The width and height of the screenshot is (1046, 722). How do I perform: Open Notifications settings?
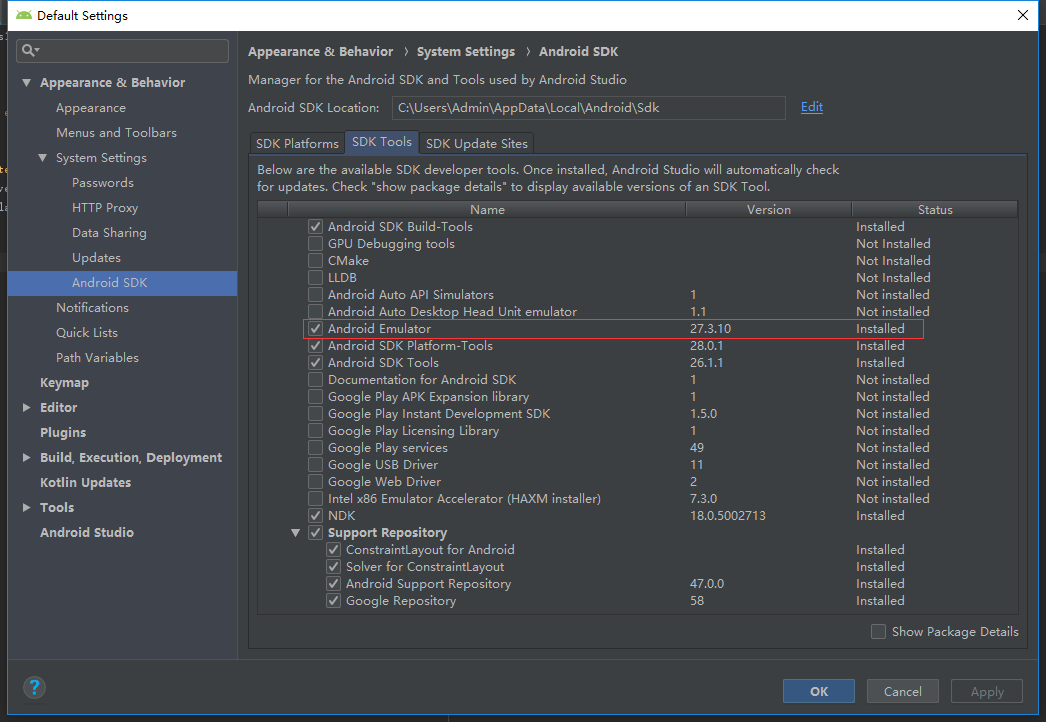click(x=92, y=308)
